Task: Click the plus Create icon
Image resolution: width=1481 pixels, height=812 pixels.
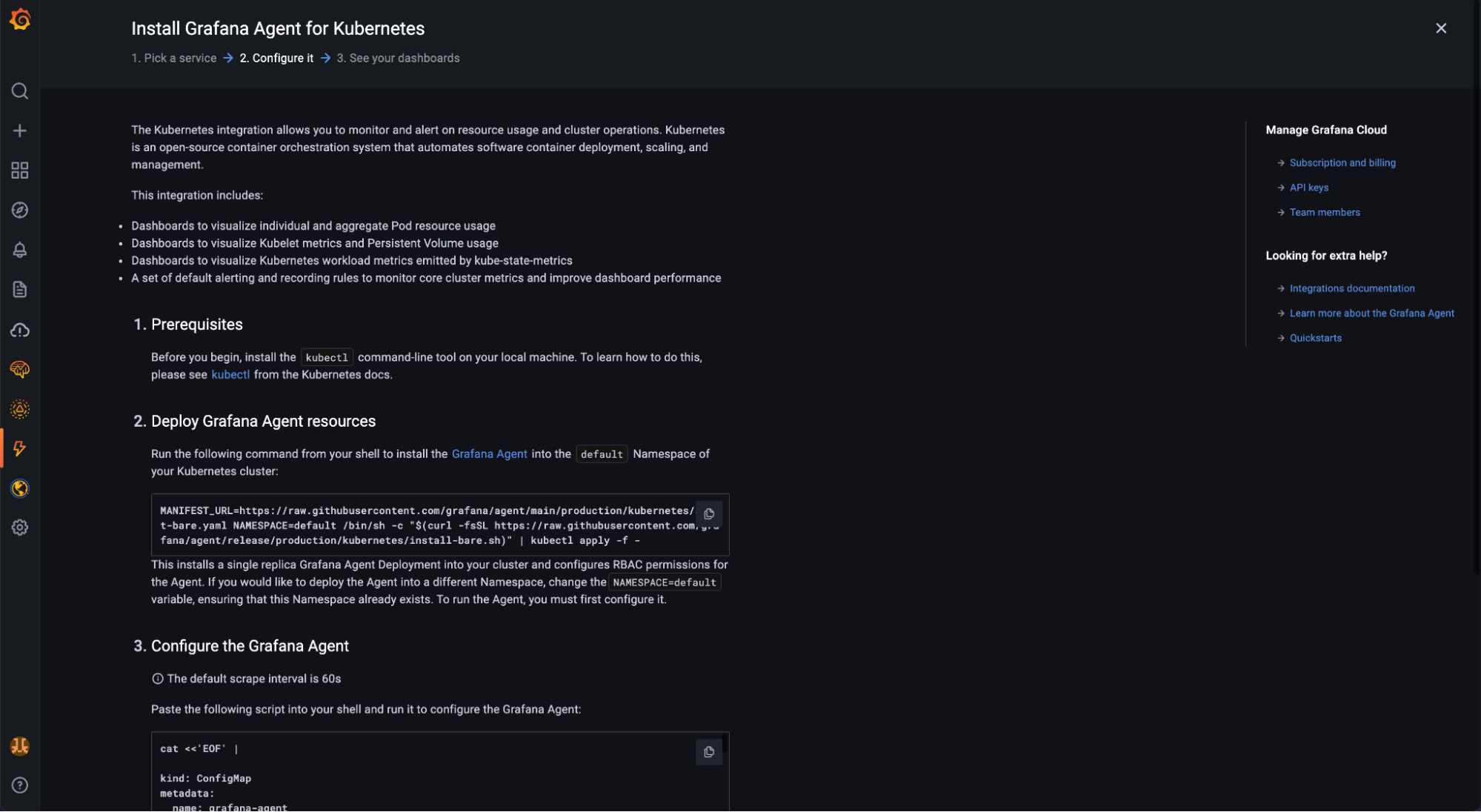Action: point(20,131)
